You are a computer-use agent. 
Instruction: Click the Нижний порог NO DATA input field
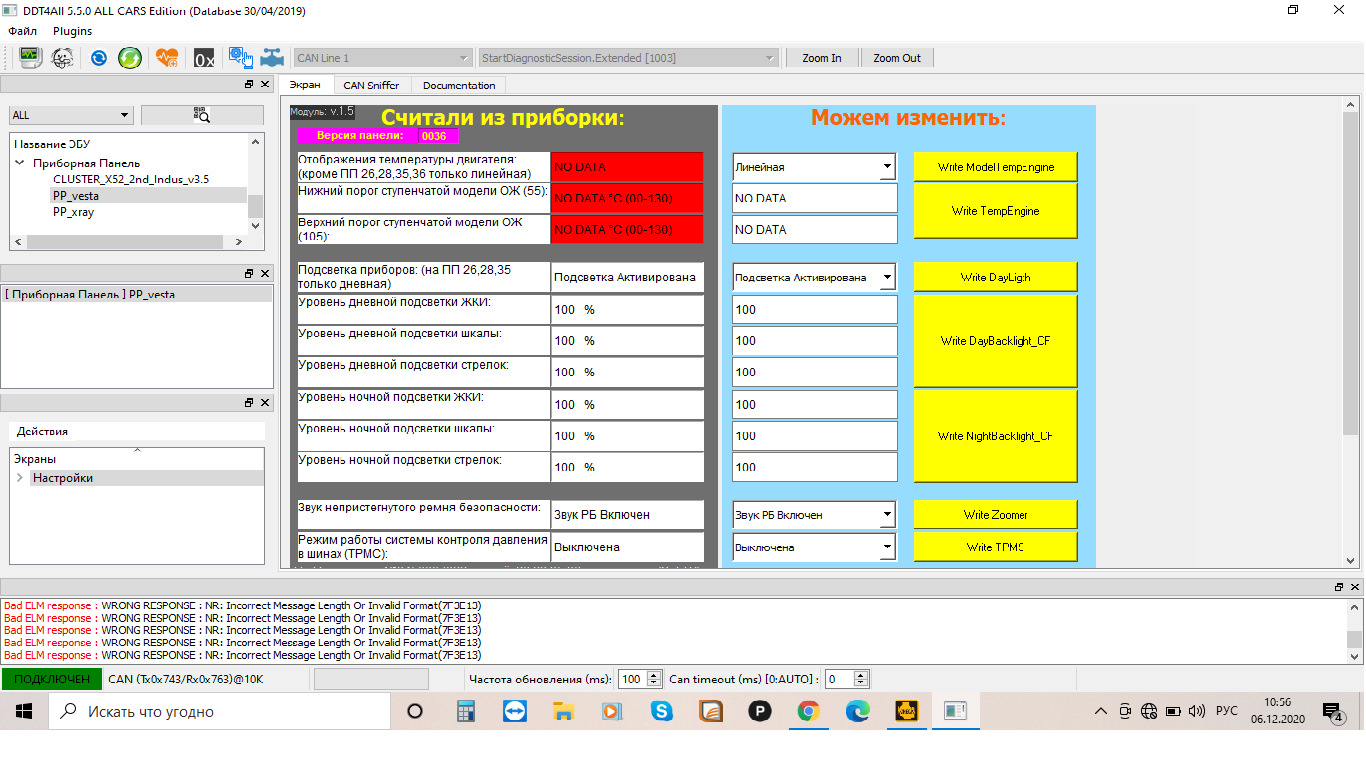814,198
